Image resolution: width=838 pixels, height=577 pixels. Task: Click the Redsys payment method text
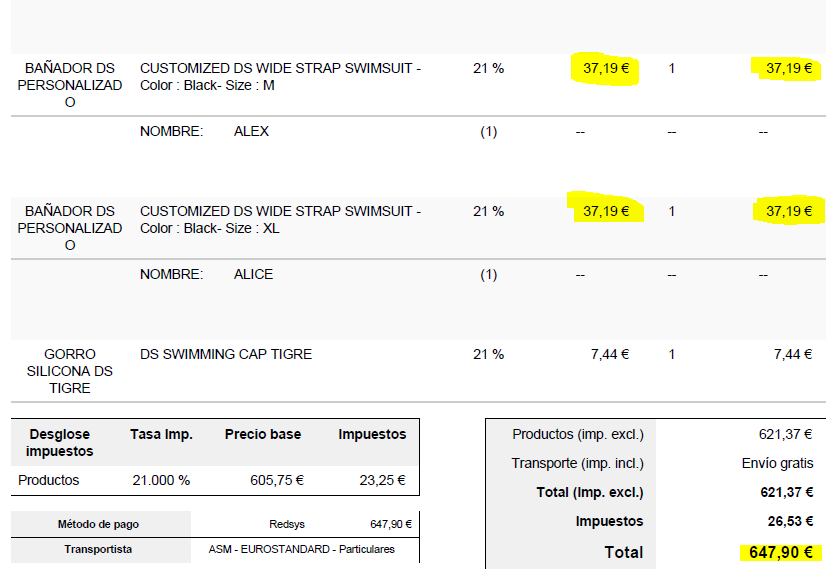(x=287, y=525)
